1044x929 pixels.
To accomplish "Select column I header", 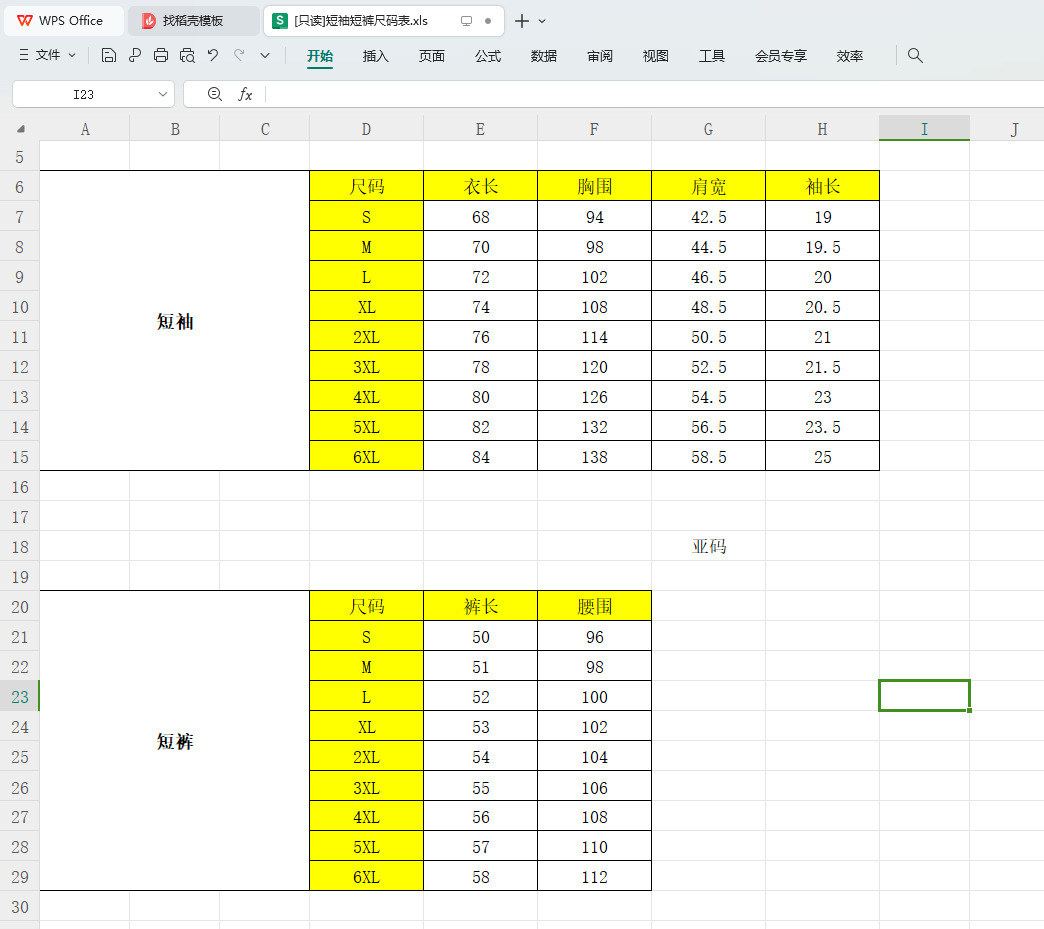I will pyautogui.click(x=924, y=129).
